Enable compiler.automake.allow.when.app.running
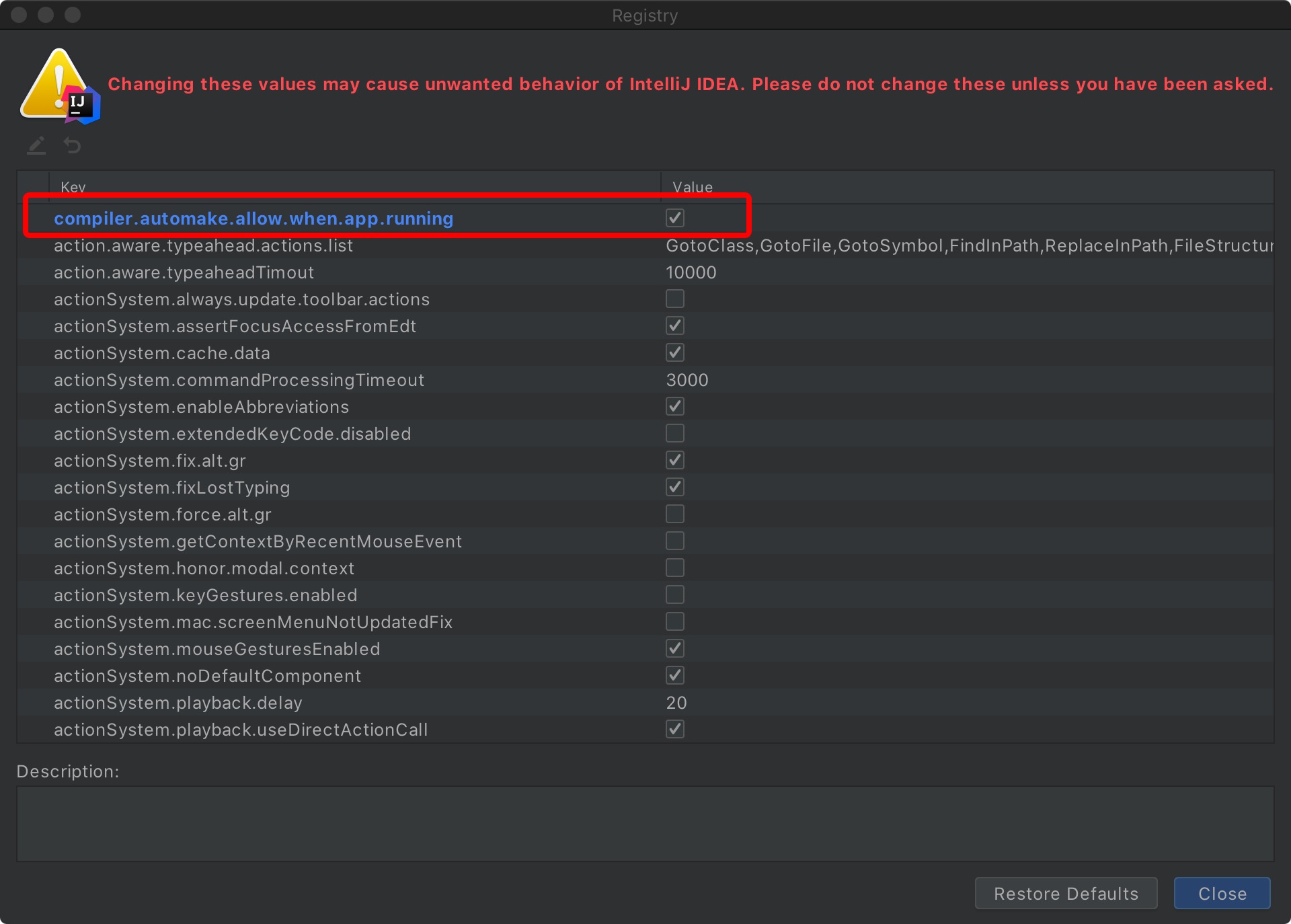The width and height of the screenshot is (1291, 924). 674,217
